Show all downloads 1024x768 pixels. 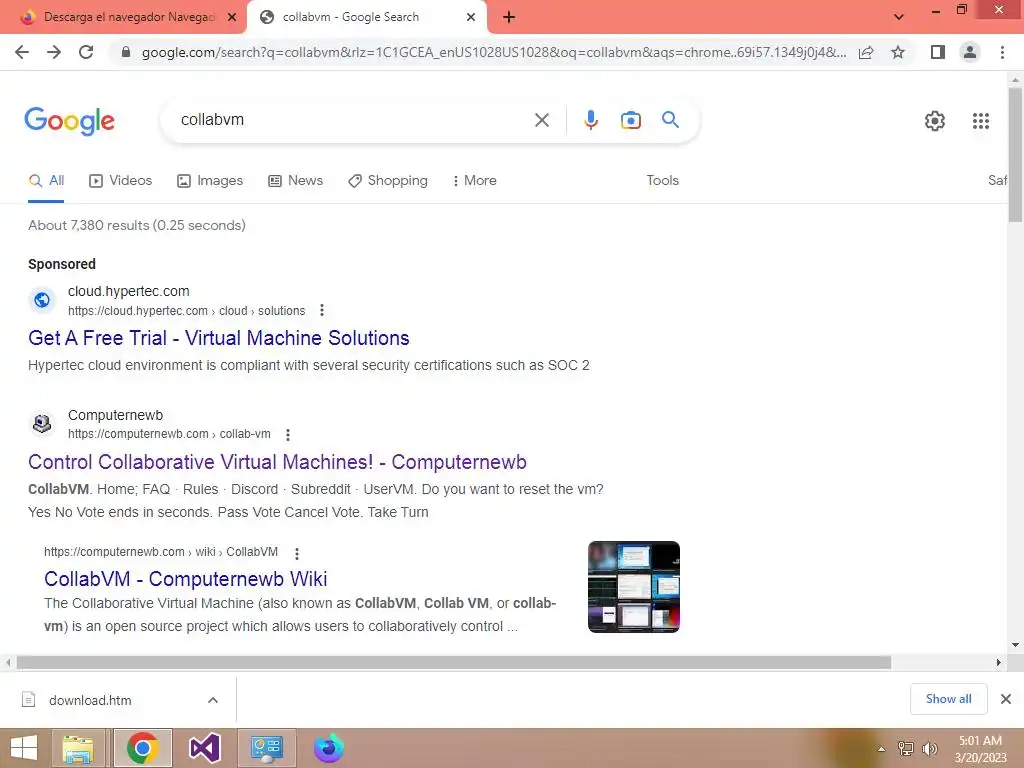point(948,699)
